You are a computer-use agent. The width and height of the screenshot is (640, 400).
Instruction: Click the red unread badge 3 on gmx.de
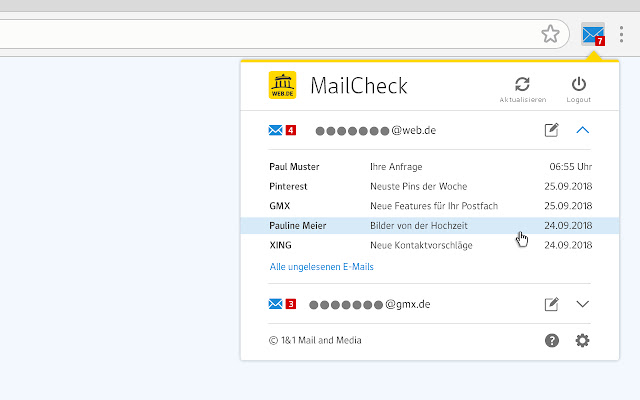[291, 304]
